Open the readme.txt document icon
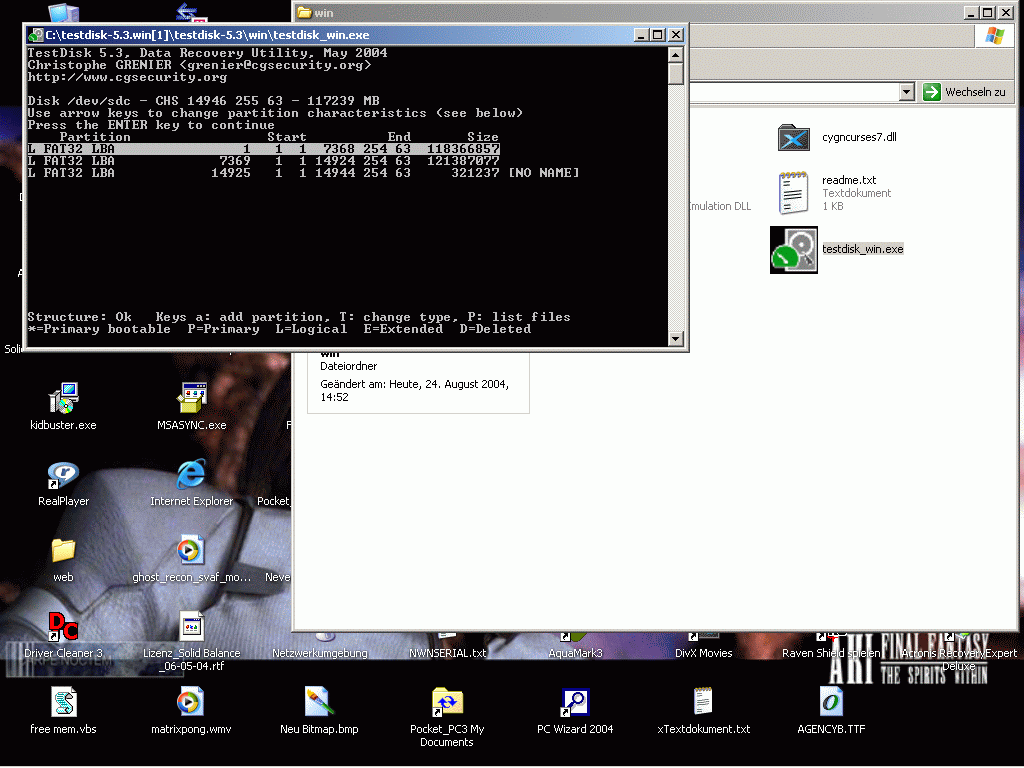The width and height of the screenshot is (1024, 768). 793,193
